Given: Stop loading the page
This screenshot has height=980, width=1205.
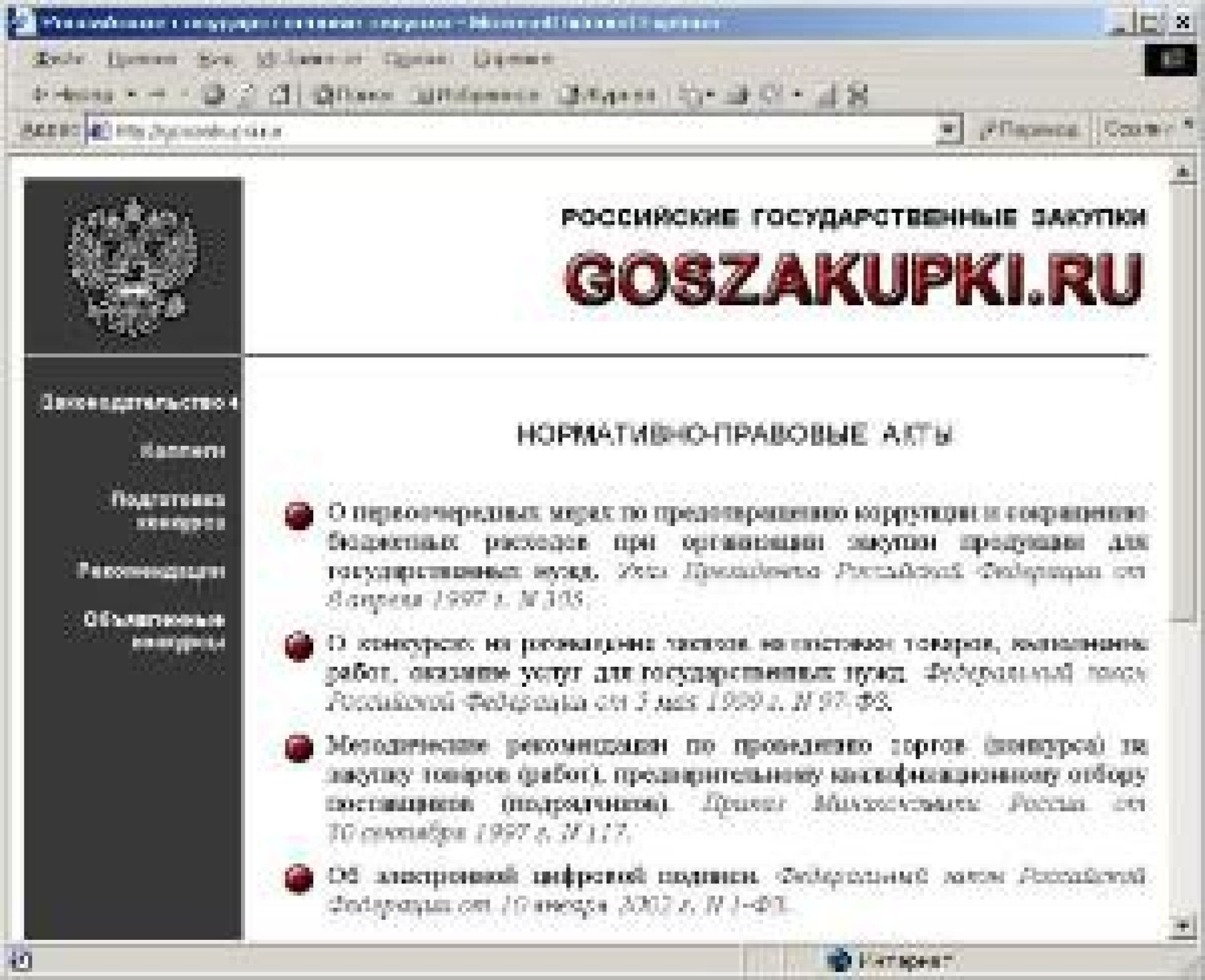Looking at the screenshot, I should coord(215,95).
